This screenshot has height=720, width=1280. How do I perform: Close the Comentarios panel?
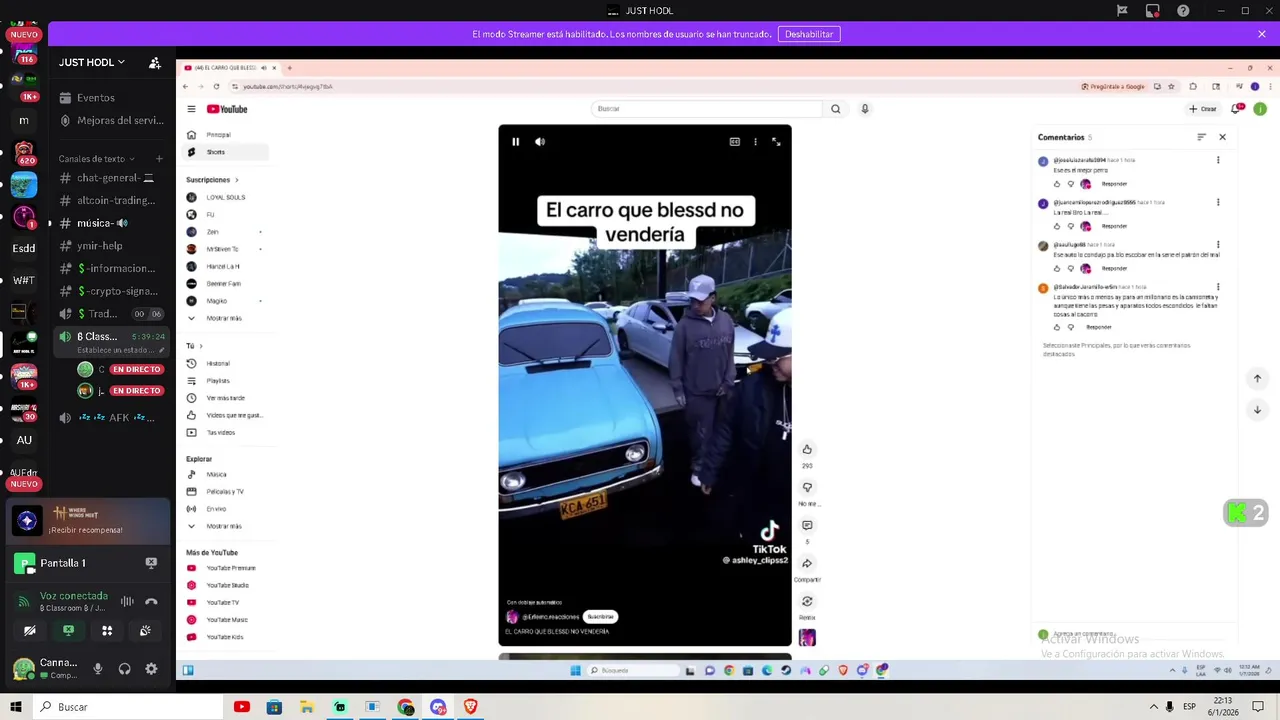pyautogui.click(x=1222, y=137)
